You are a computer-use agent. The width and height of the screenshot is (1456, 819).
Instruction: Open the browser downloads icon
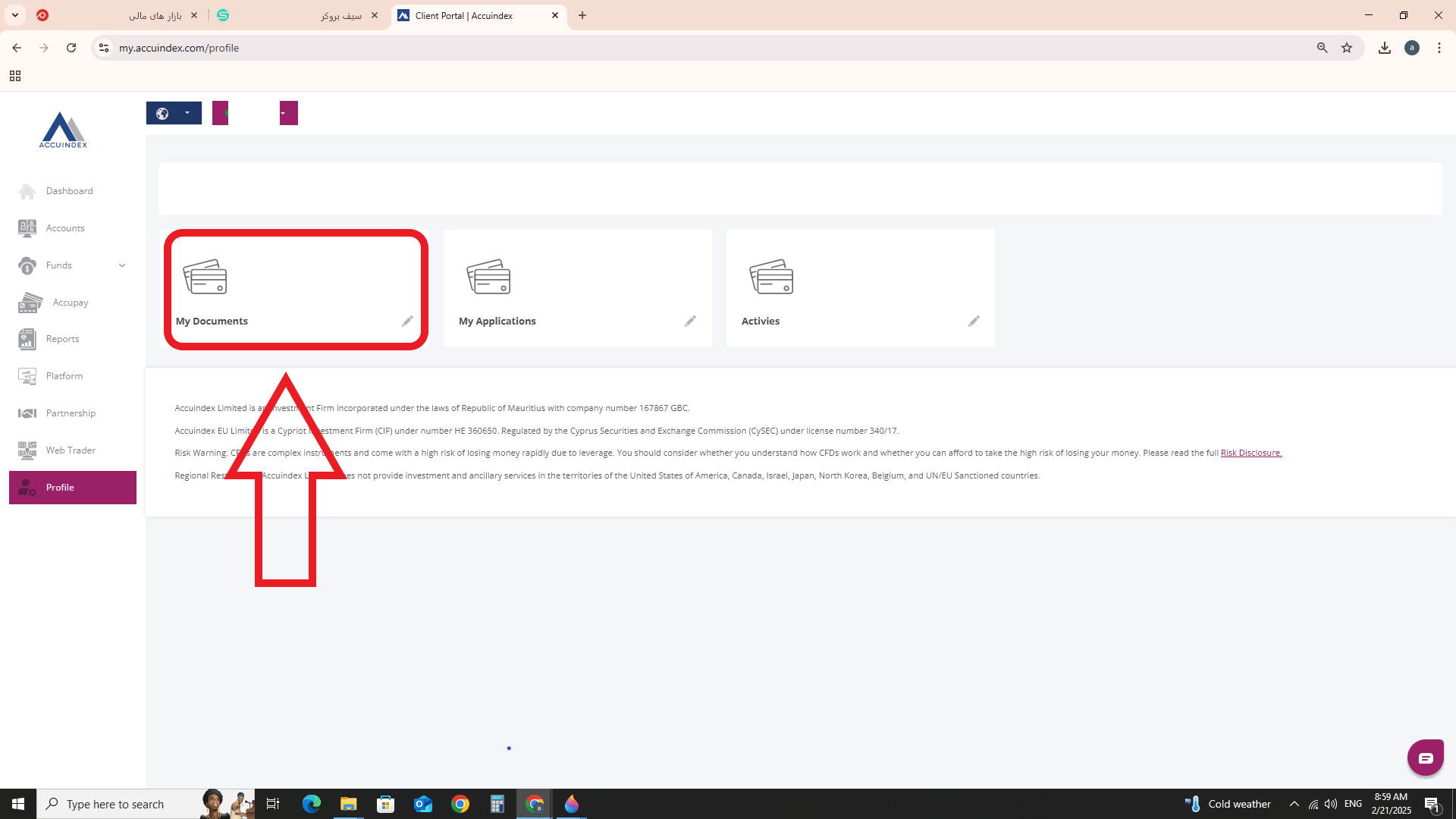click(x=1385, y=48)
